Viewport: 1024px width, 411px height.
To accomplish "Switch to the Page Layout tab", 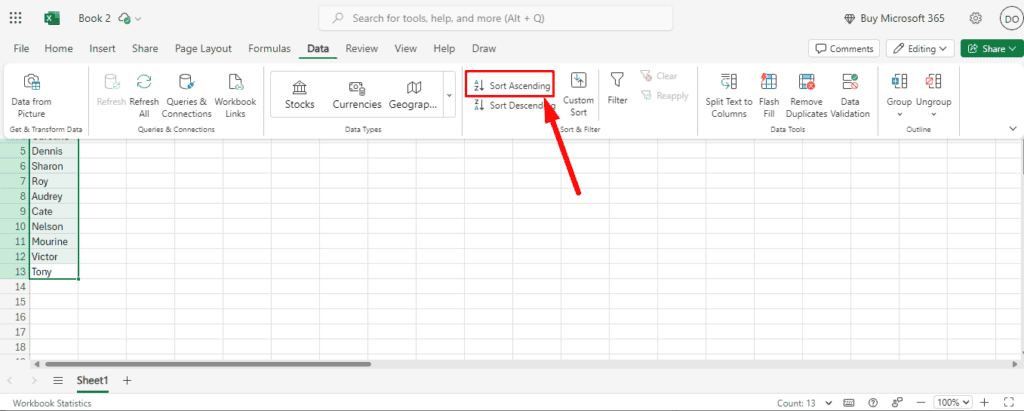I will point(203,48).
